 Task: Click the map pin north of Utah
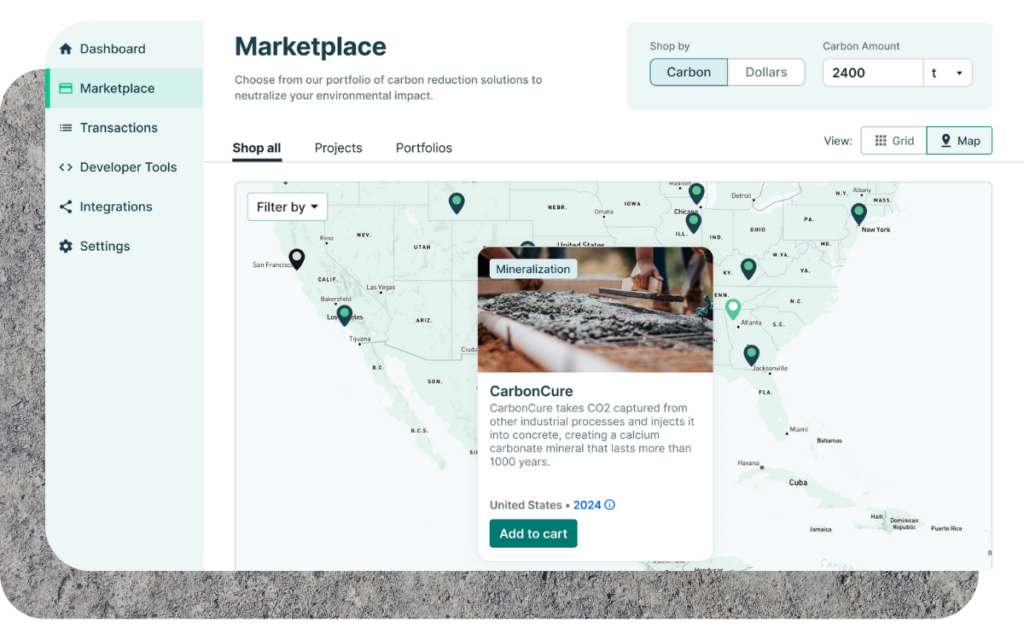point(456,202)
